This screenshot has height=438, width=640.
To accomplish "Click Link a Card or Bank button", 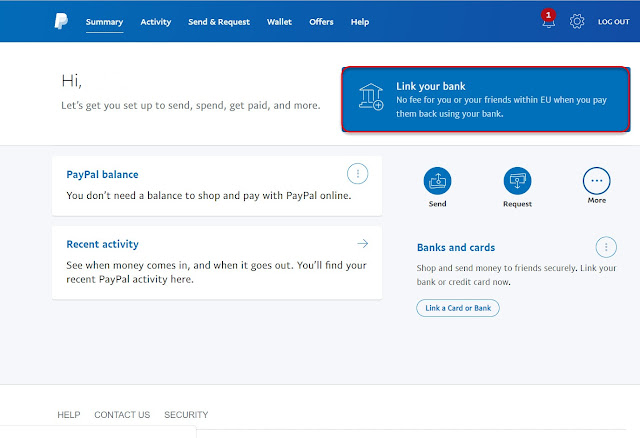I will click(x=458, y=308).
